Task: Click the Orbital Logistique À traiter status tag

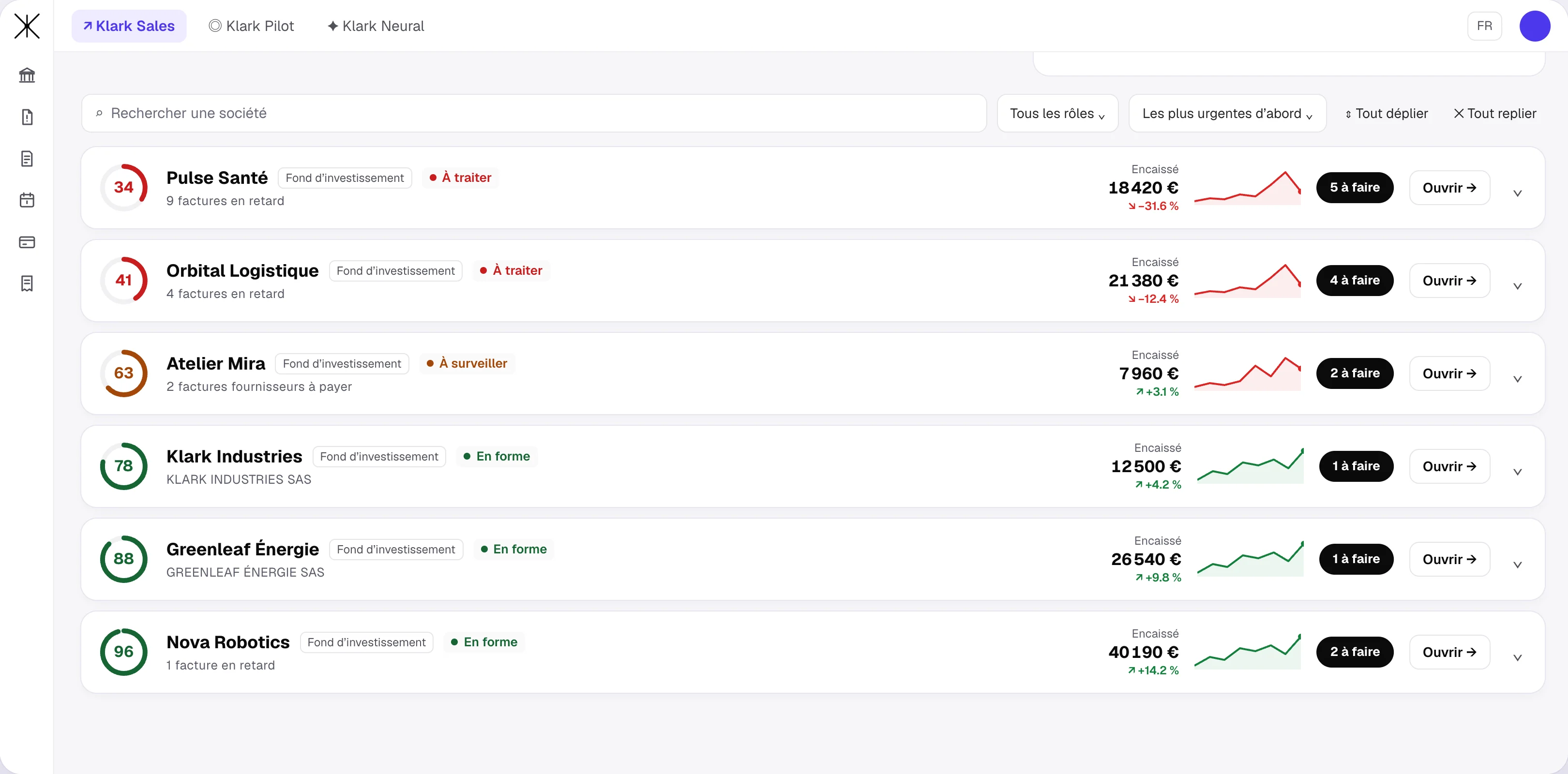Action: pos(511,270)
